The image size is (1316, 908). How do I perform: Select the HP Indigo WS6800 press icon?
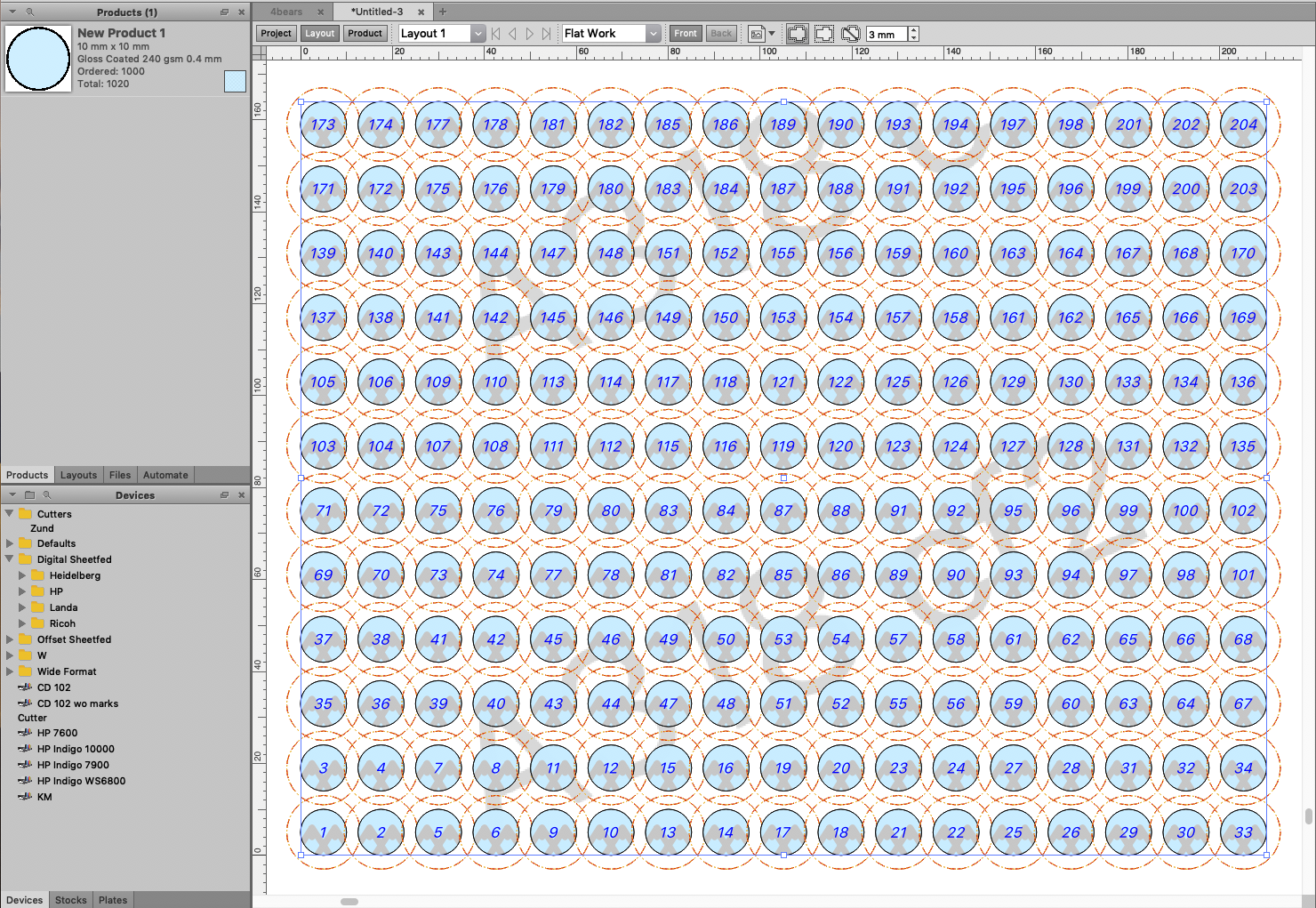[x=25, y=781]
